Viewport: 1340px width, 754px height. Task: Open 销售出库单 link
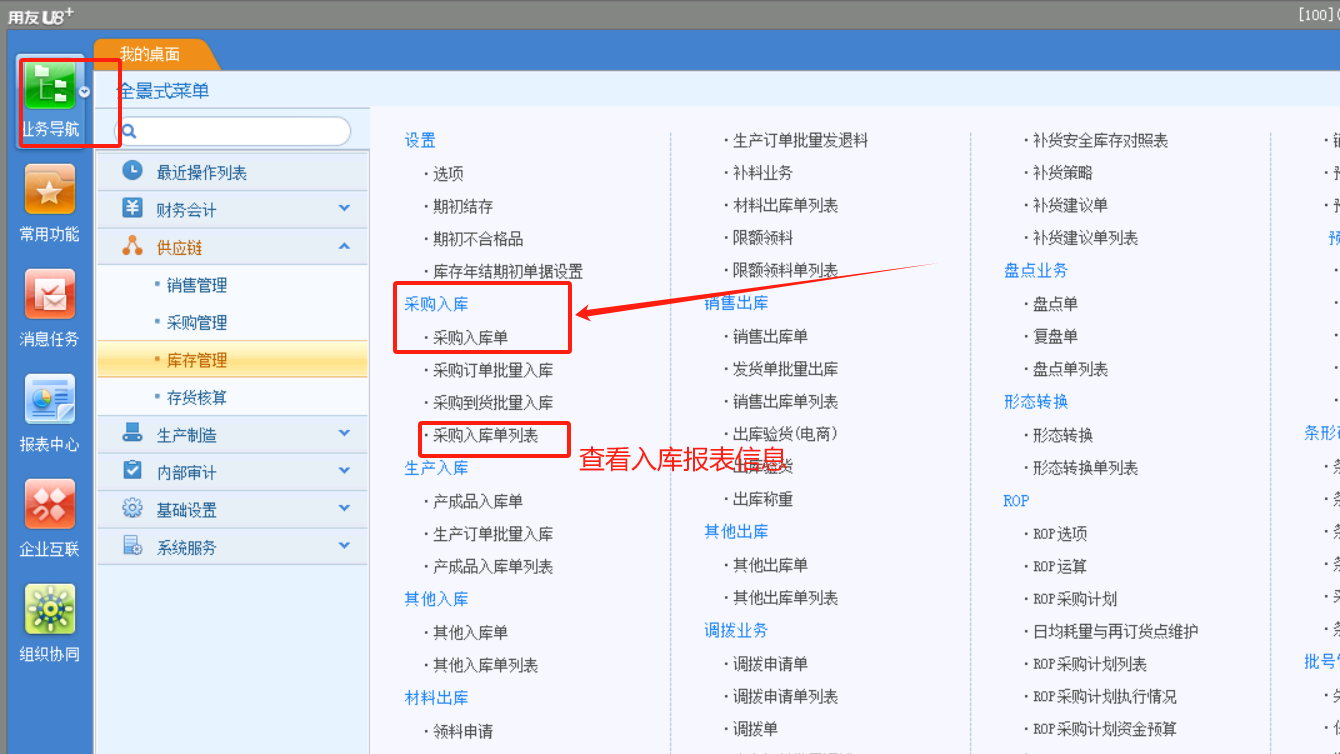[770, 337]
